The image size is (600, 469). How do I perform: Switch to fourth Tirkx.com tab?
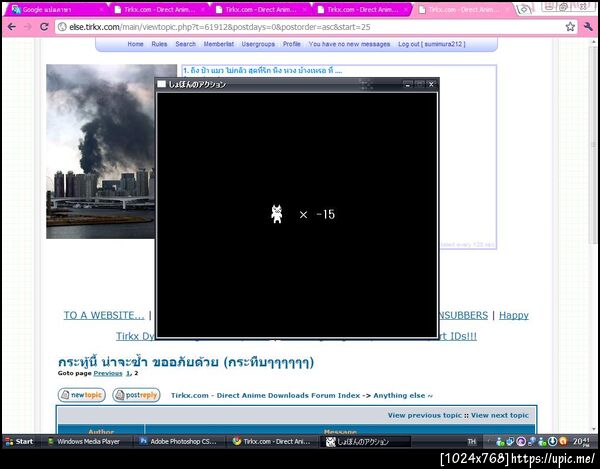pyautogui.click(x=364, y=10)
